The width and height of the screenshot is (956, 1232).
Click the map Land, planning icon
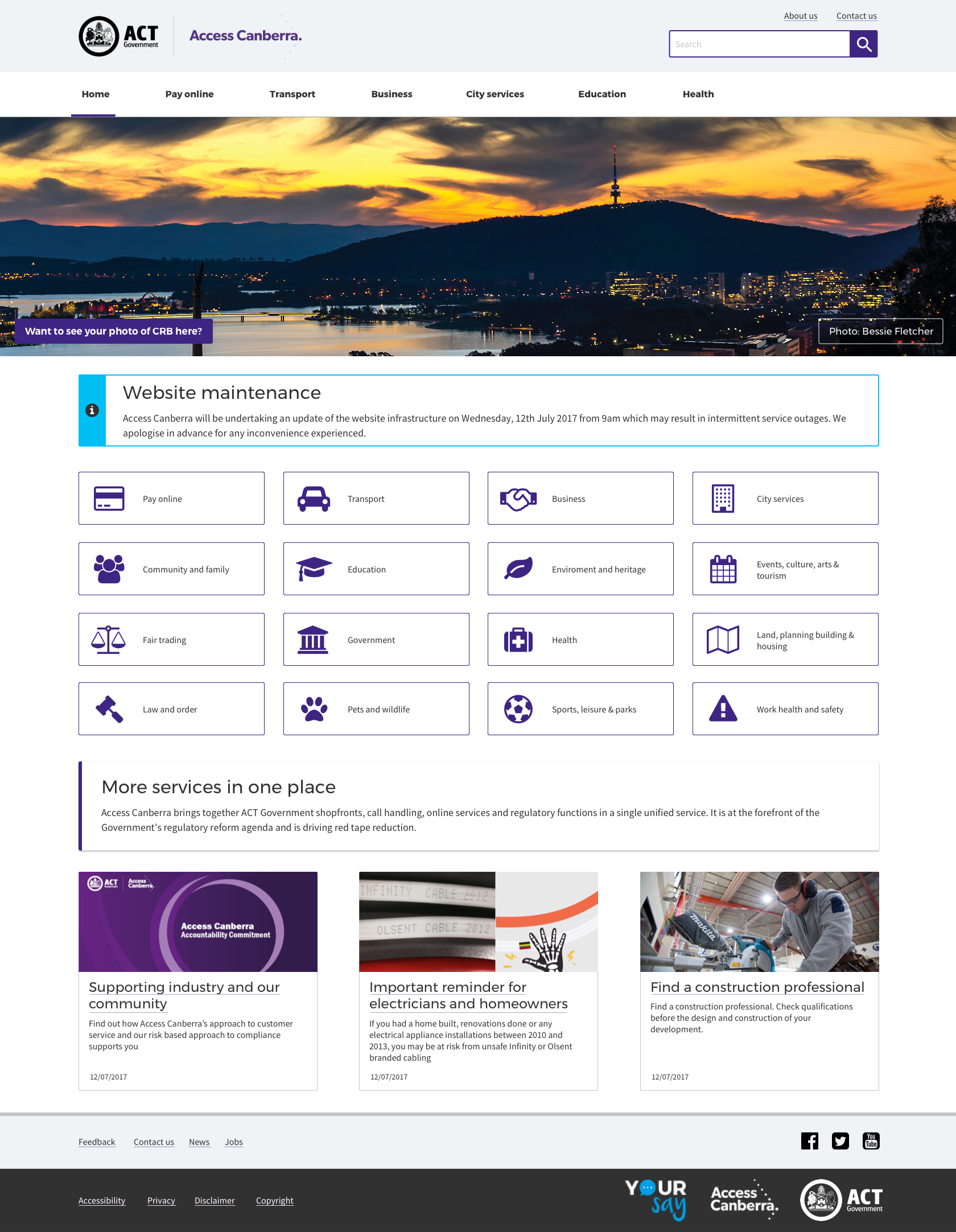[x=723, y=640]
